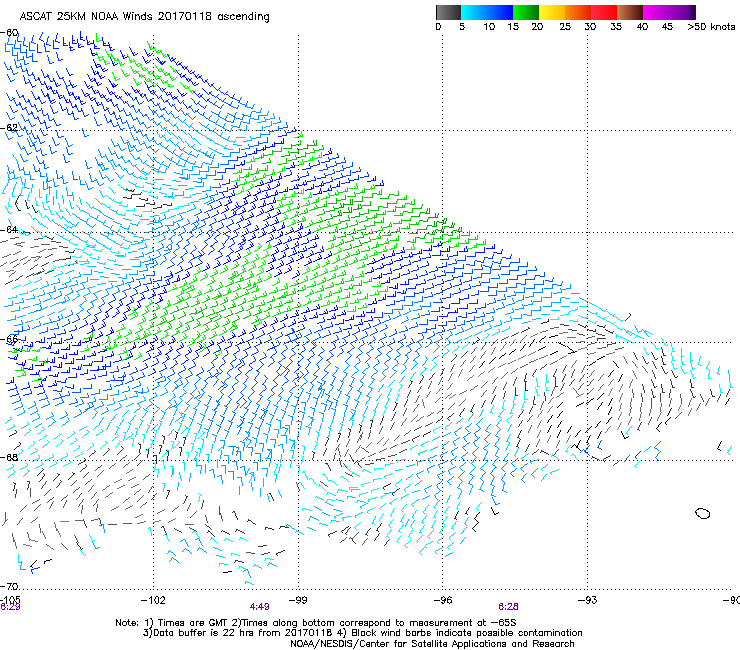Click the legend tick label 25
This screenshot has width=740, height=650.
[565, 27]
